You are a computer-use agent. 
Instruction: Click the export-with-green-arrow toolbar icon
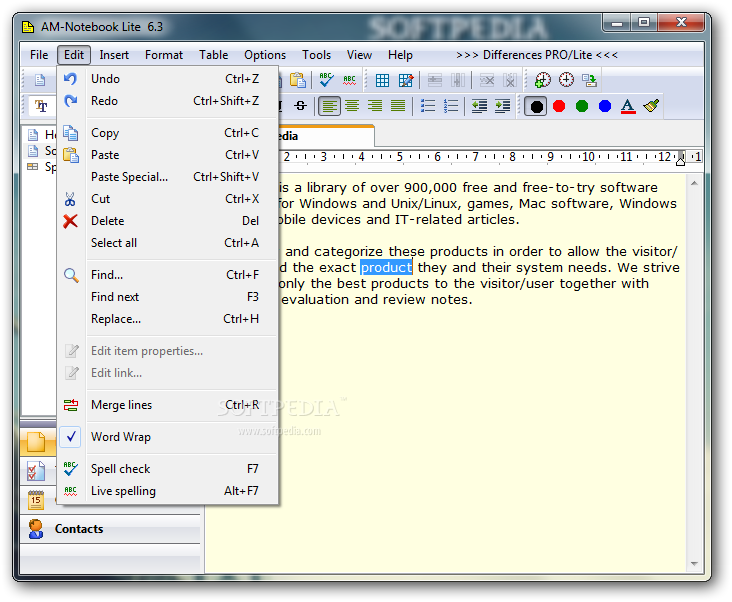590,80
